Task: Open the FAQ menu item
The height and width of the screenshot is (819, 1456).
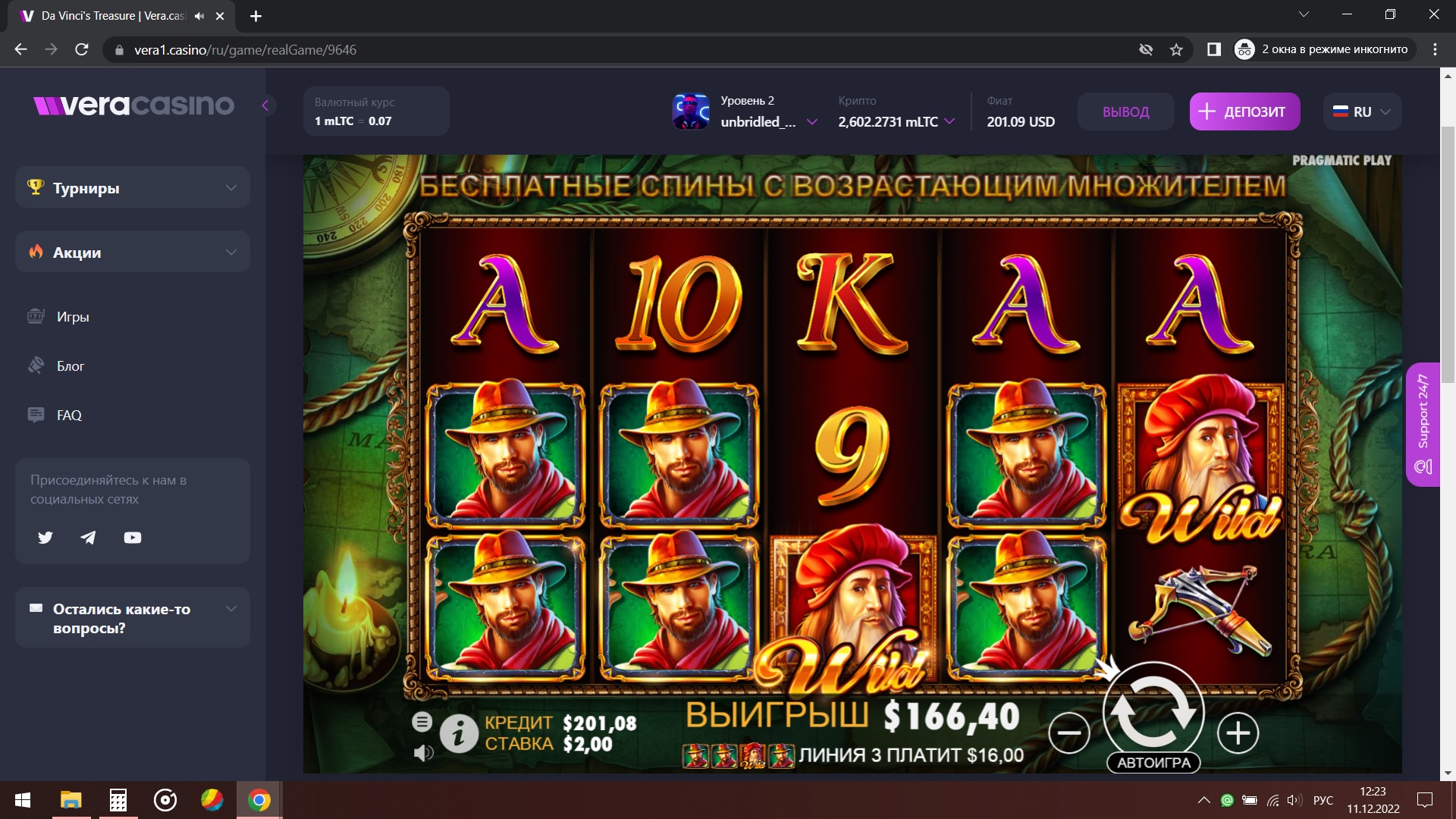Action: click(69, 415)
